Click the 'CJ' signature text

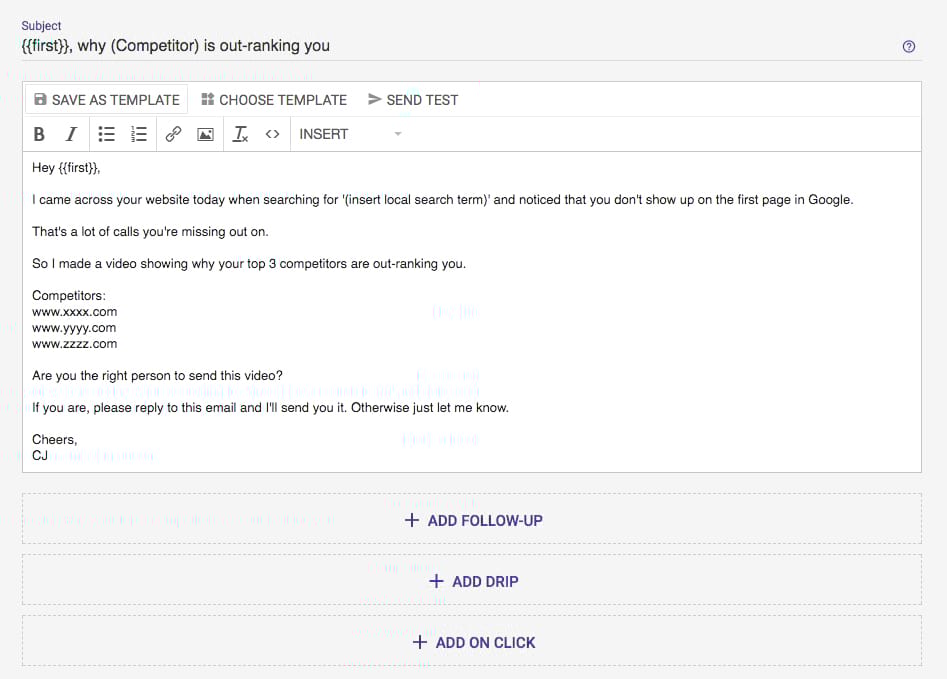(40, 455)
